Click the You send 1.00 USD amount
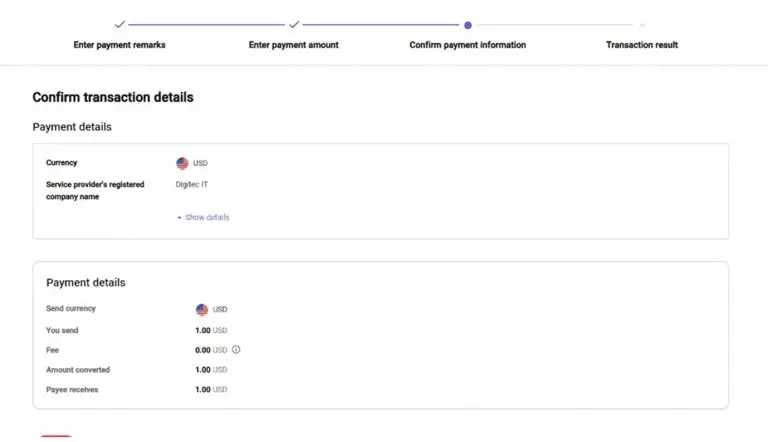This screenshot has width=768, height=442. [211, 330]
